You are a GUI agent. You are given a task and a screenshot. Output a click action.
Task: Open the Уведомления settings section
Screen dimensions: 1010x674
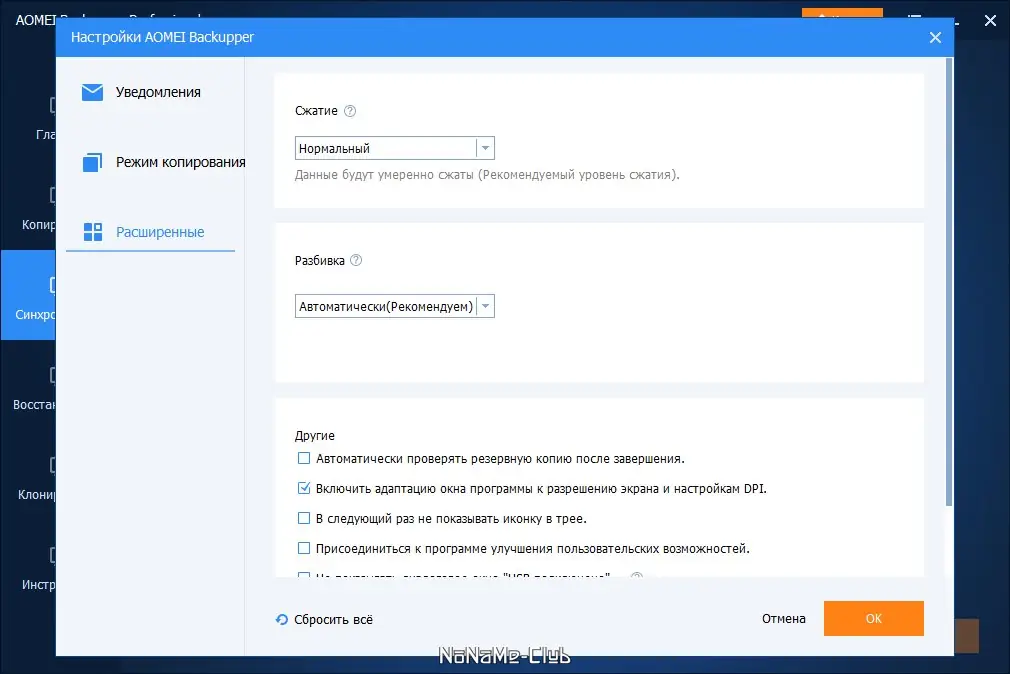point(150,92)
